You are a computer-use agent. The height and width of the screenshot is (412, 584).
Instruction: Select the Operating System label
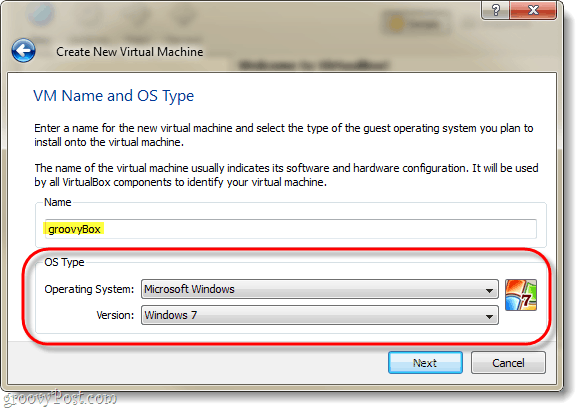tap(89, 289)
